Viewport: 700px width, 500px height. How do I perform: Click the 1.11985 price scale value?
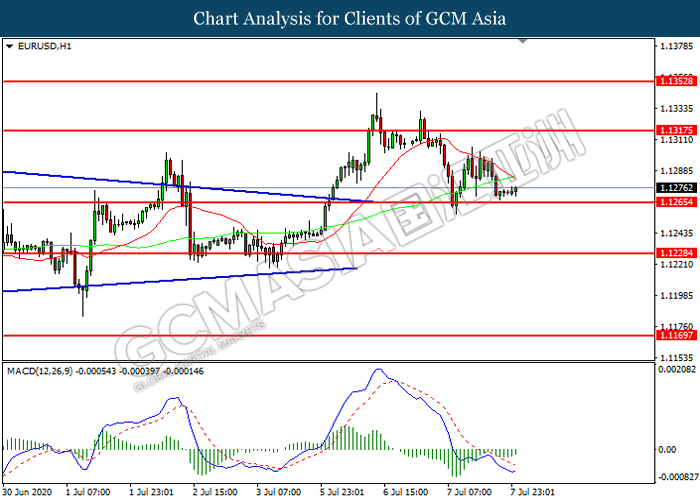click(x=677, y=295)
